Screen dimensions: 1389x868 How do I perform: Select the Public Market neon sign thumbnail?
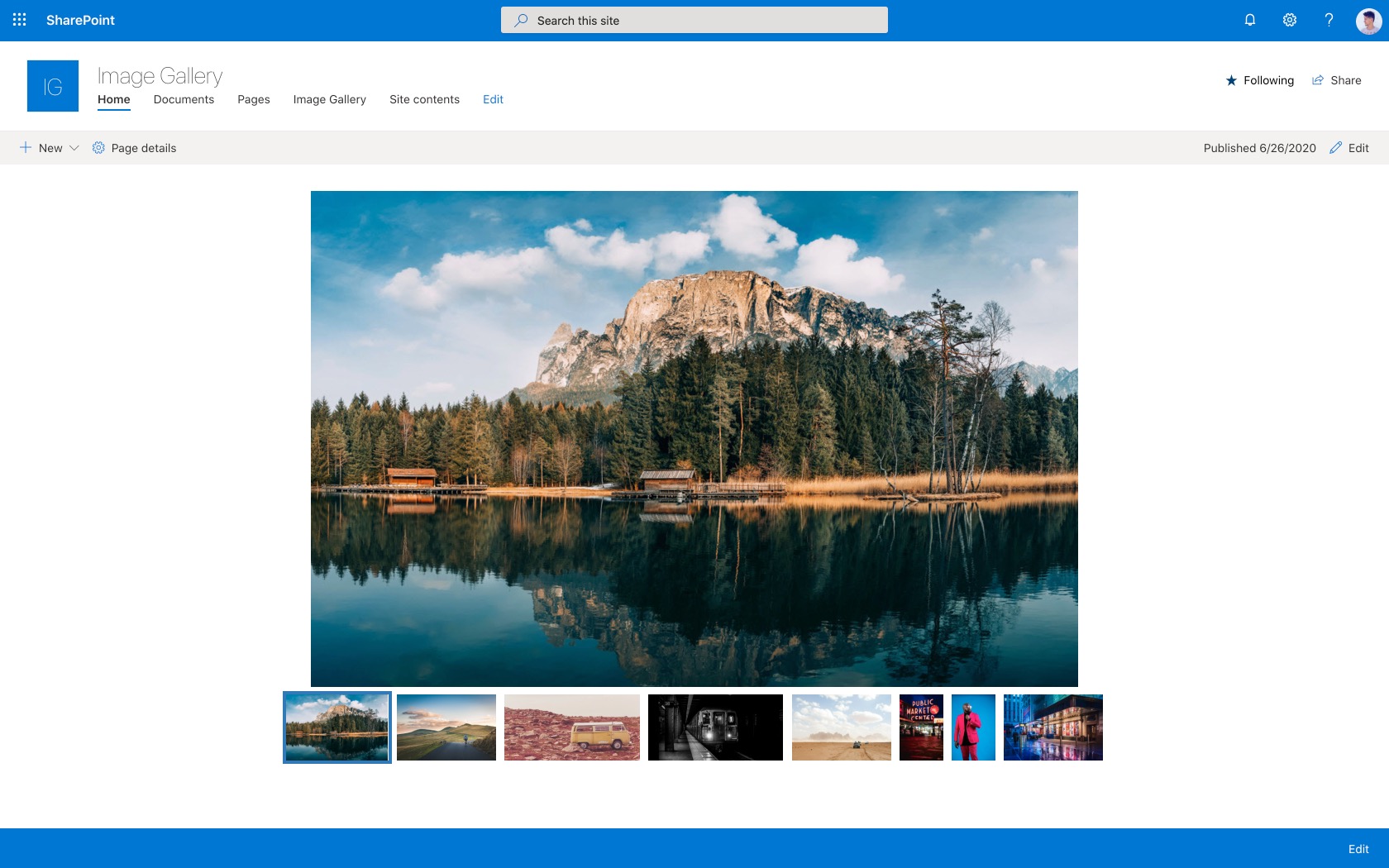click(921, 727)
